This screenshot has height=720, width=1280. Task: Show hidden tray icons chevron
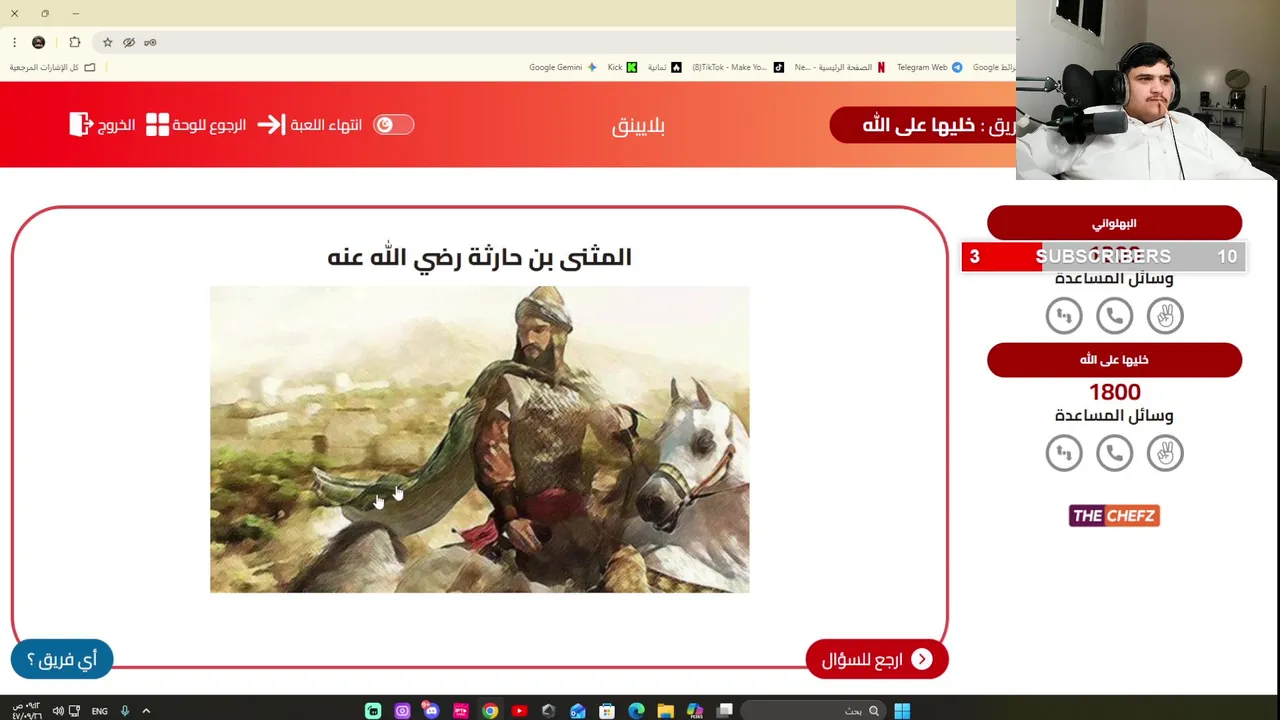(146, 711)
